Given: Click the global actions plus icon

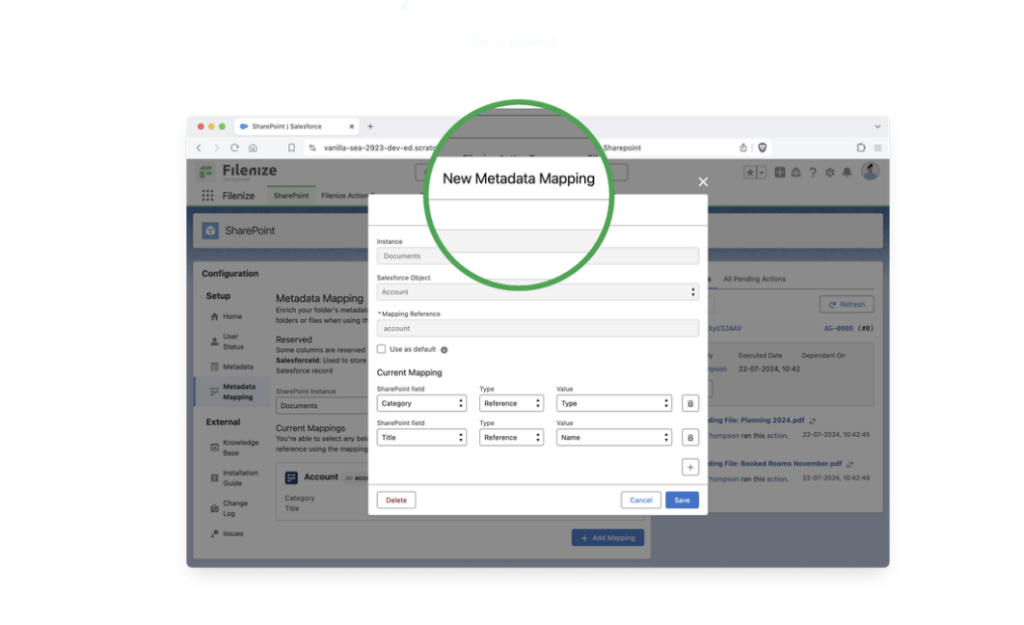Looking at the screenshot, I should pos(780,172).
